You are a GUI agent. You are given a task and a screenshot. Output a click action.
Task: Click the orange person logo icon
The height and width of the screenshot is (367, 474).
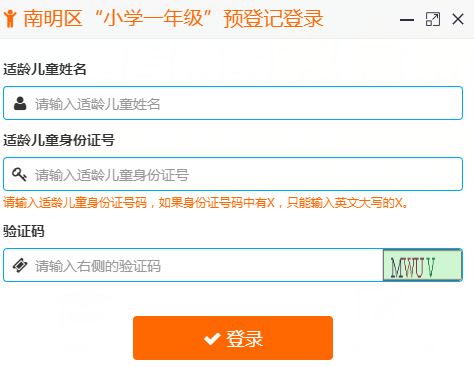(10, 18)
